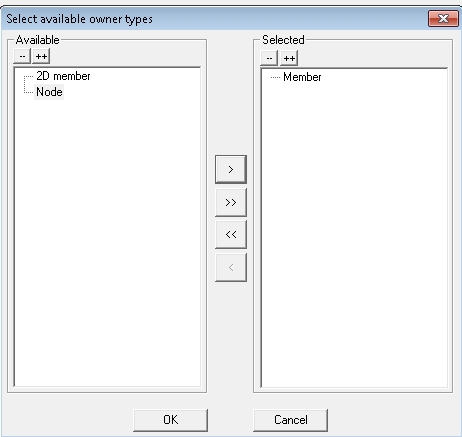
Task: Click the greyed-out single left arrow button
Action: (x=231, y=267)
